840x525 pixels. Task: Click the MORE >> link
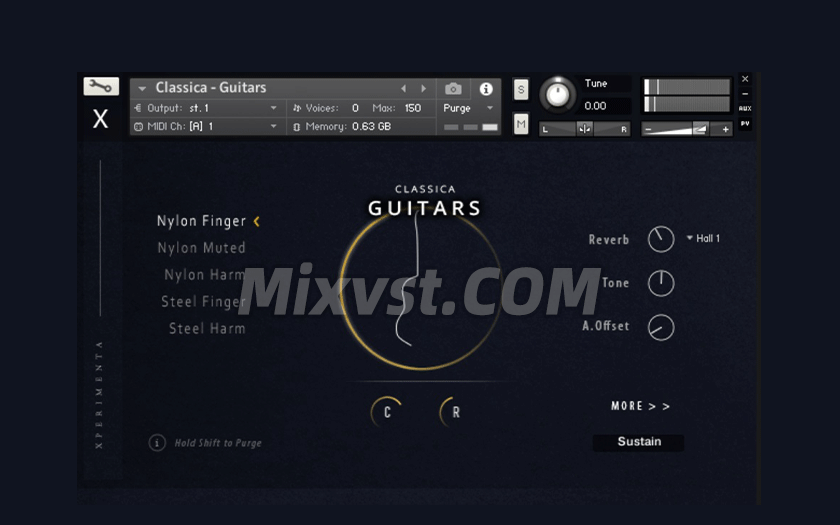(x=640, y=406)
